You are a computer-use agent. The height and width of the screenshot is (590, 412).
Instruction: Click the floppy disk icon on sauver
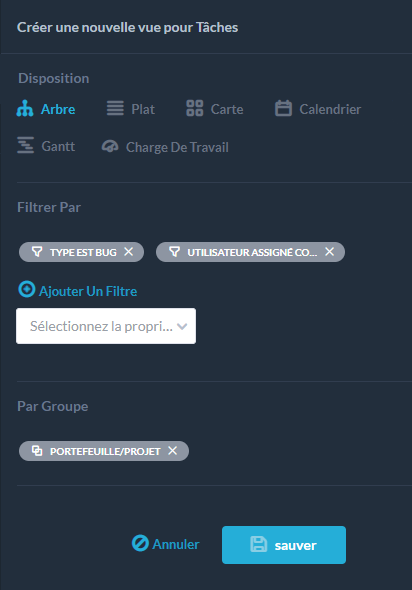pos(258,544)
